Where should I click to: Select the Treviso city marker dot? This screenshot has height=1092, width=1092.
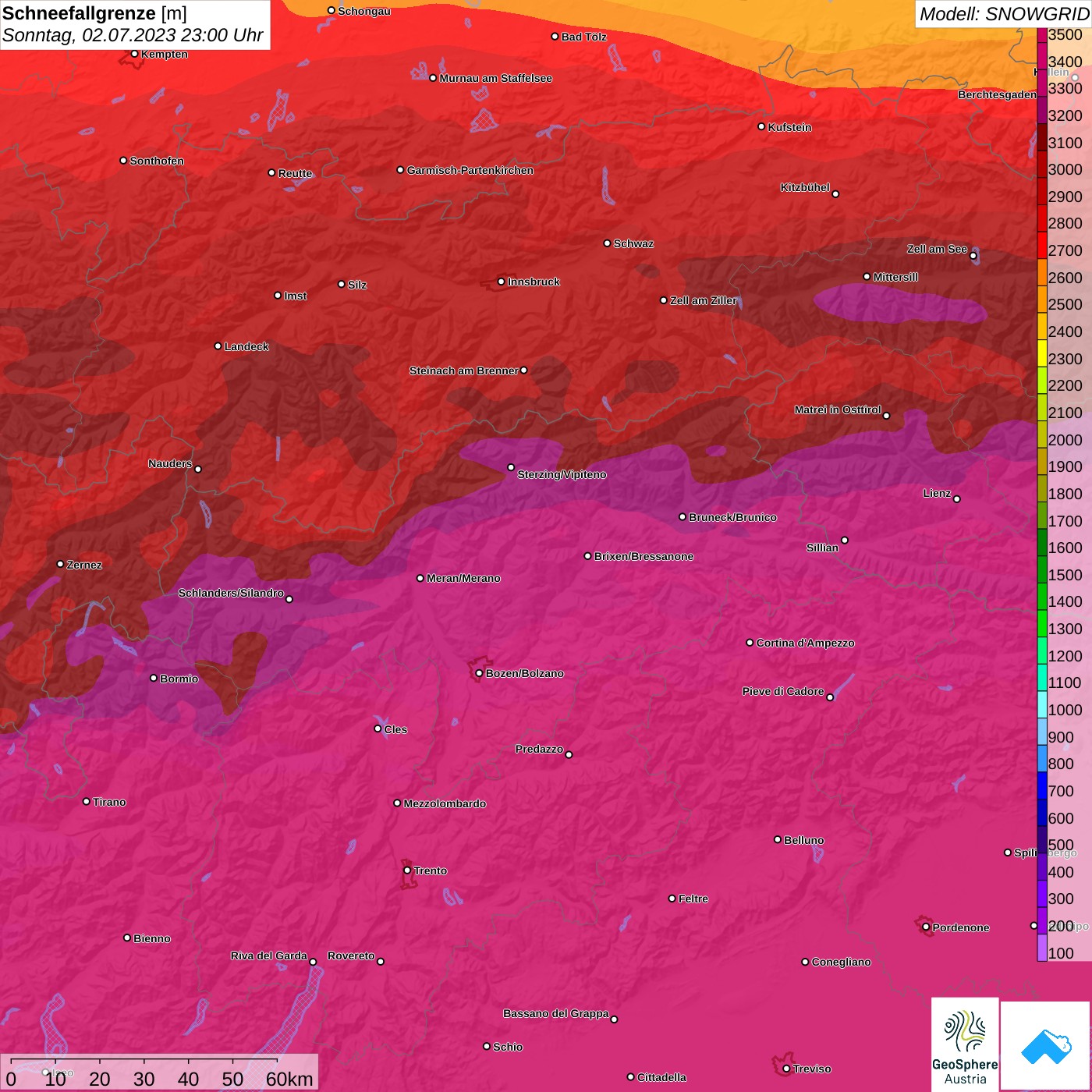(x=786, y=1069)
